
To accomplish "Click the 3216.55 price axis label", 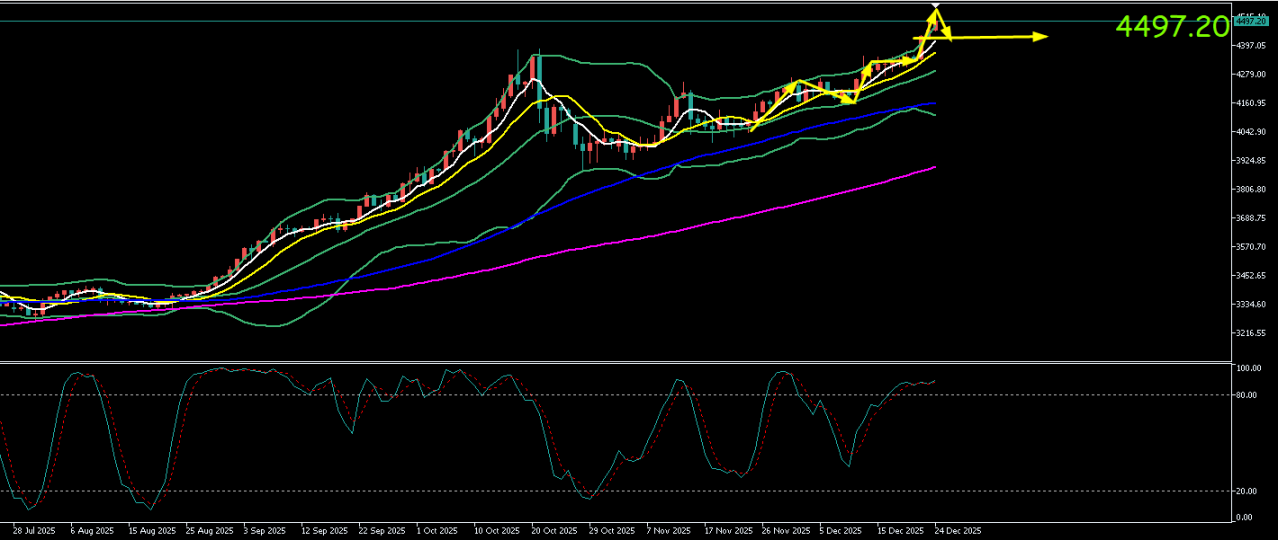I will [1249, 333].
